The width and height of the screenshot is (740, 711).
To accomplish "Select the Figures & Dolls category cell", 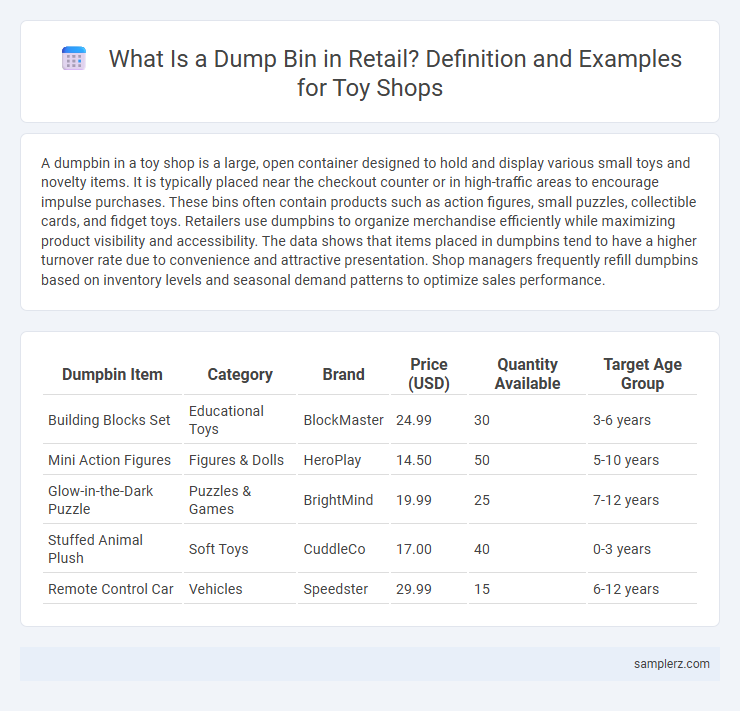I will [x=240, y=460].
